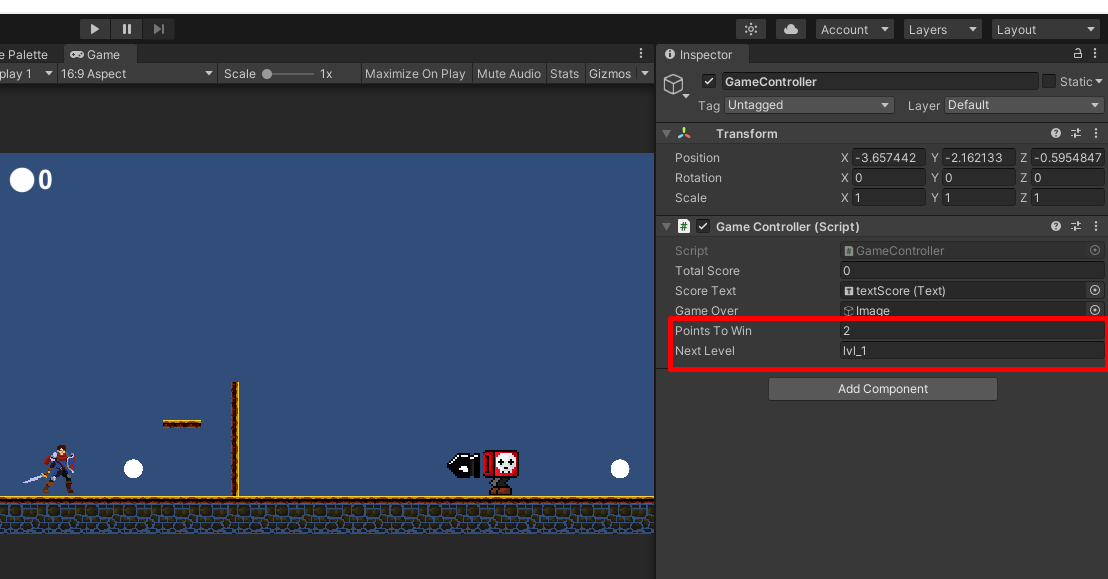This screenshot has height=579, width=1108.
Task: Click the Transform component icon
Action: point(684,133)
